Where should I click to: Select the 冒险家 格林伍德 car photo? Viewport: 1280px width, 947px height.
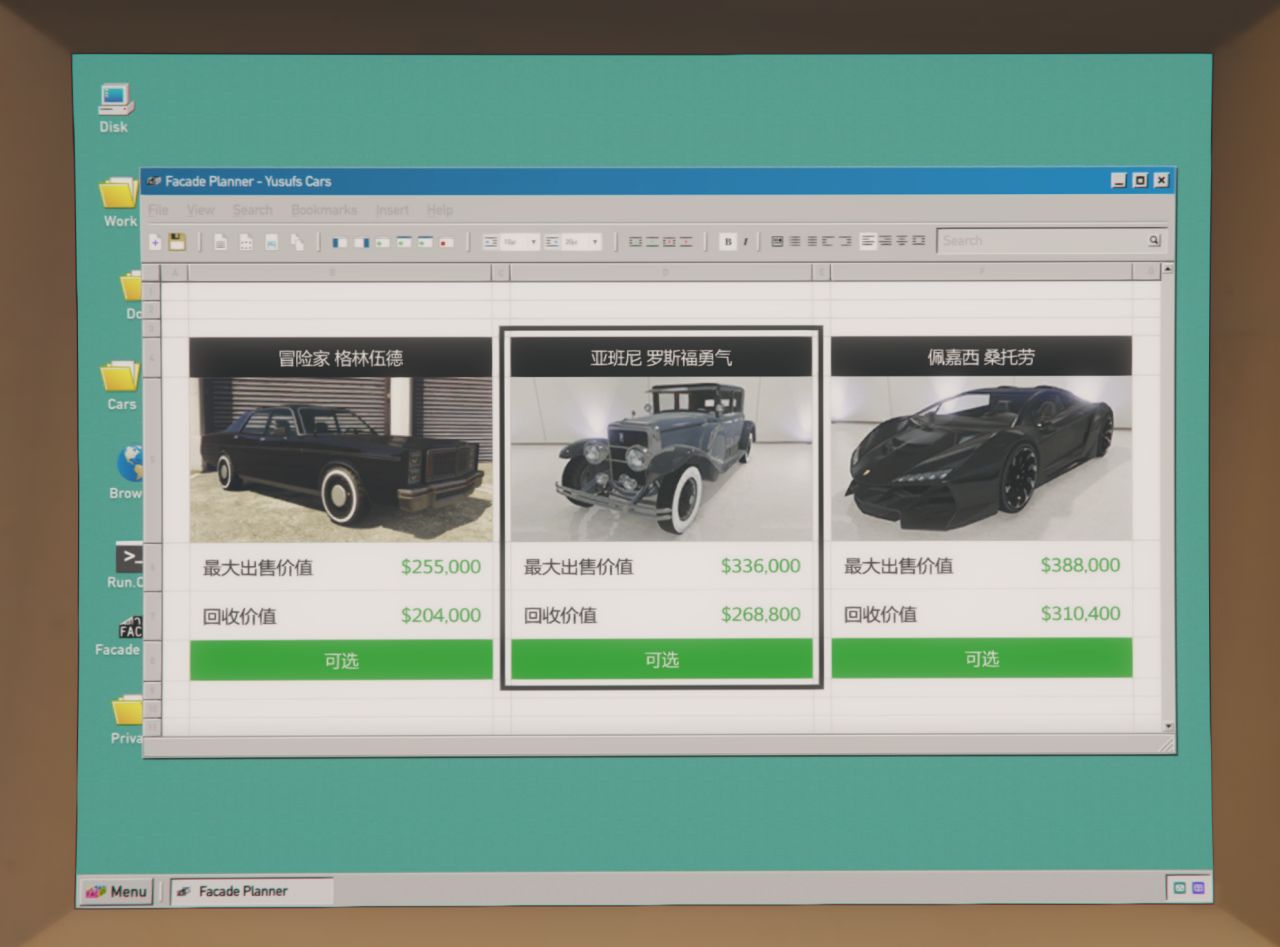click(341, 460)
